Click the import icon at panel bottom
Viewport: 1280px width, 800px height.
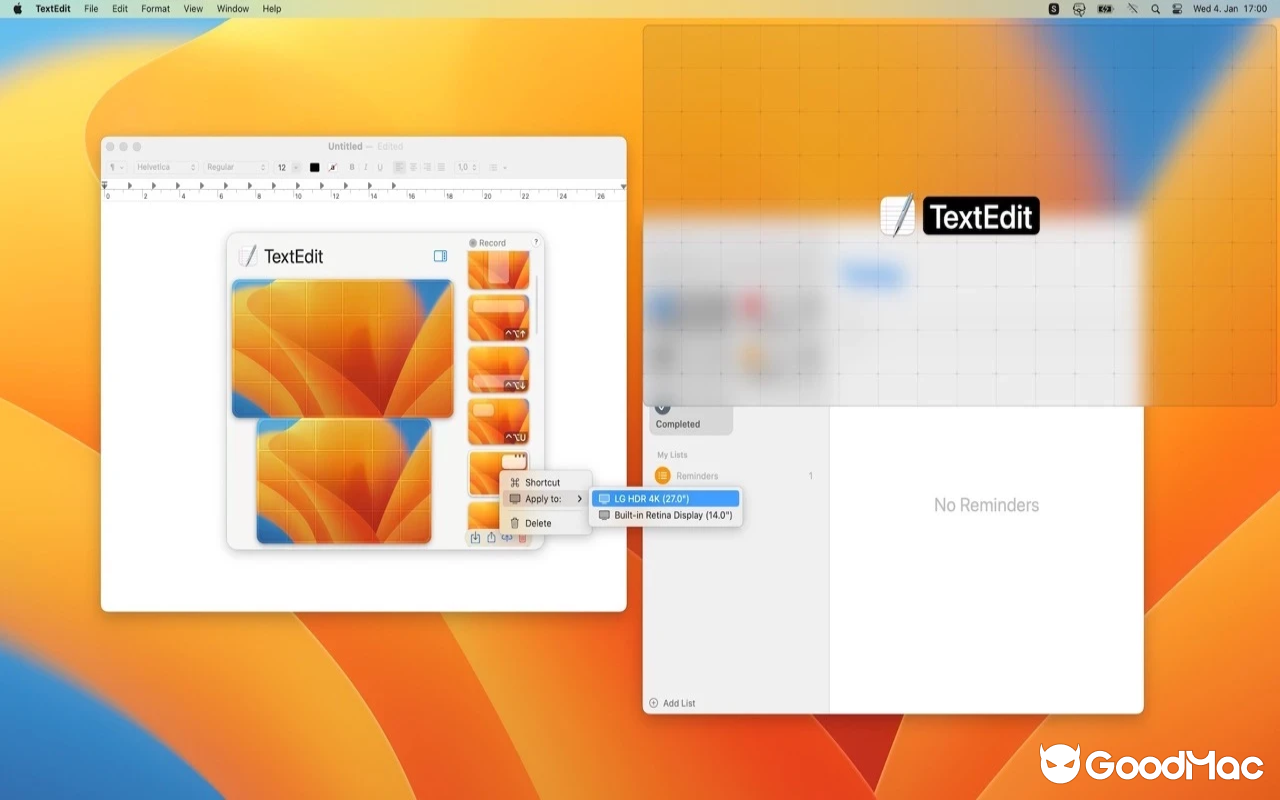[476, 538]
